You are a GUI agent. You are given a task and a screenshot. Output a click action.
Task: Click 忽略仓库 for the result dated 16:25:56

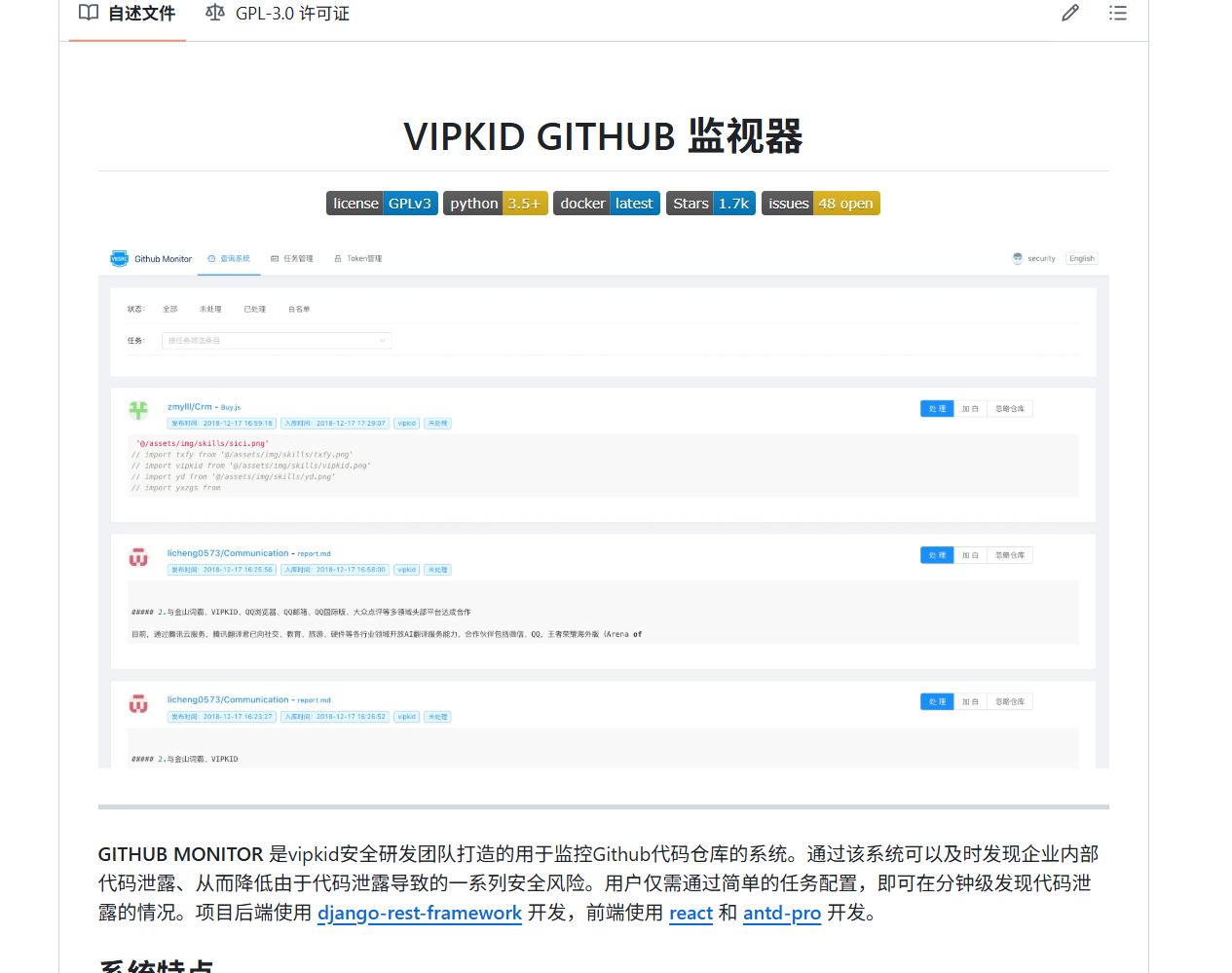coord(1010,555)
